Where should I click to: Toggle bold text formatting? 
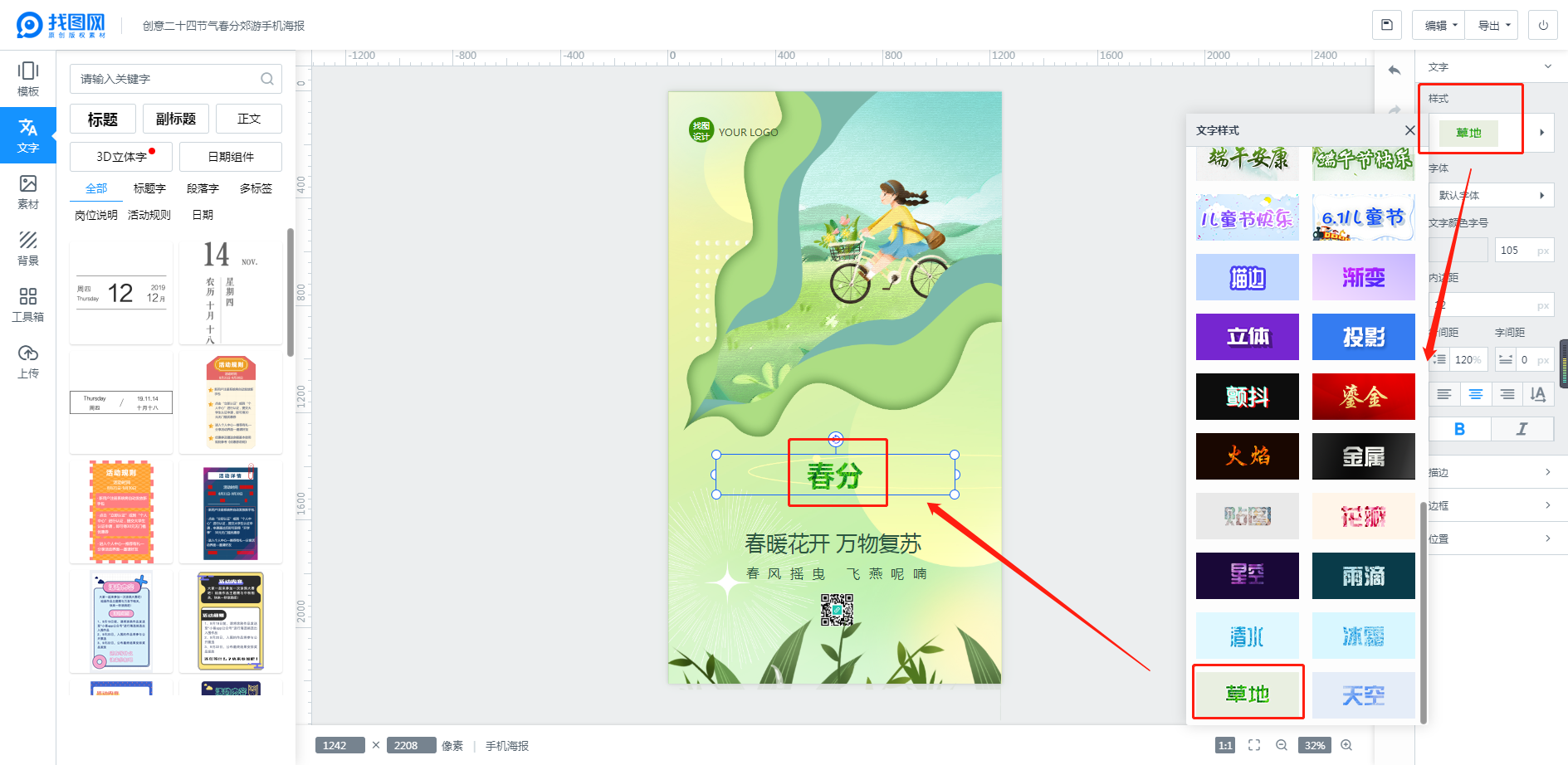coord(1459,429)
